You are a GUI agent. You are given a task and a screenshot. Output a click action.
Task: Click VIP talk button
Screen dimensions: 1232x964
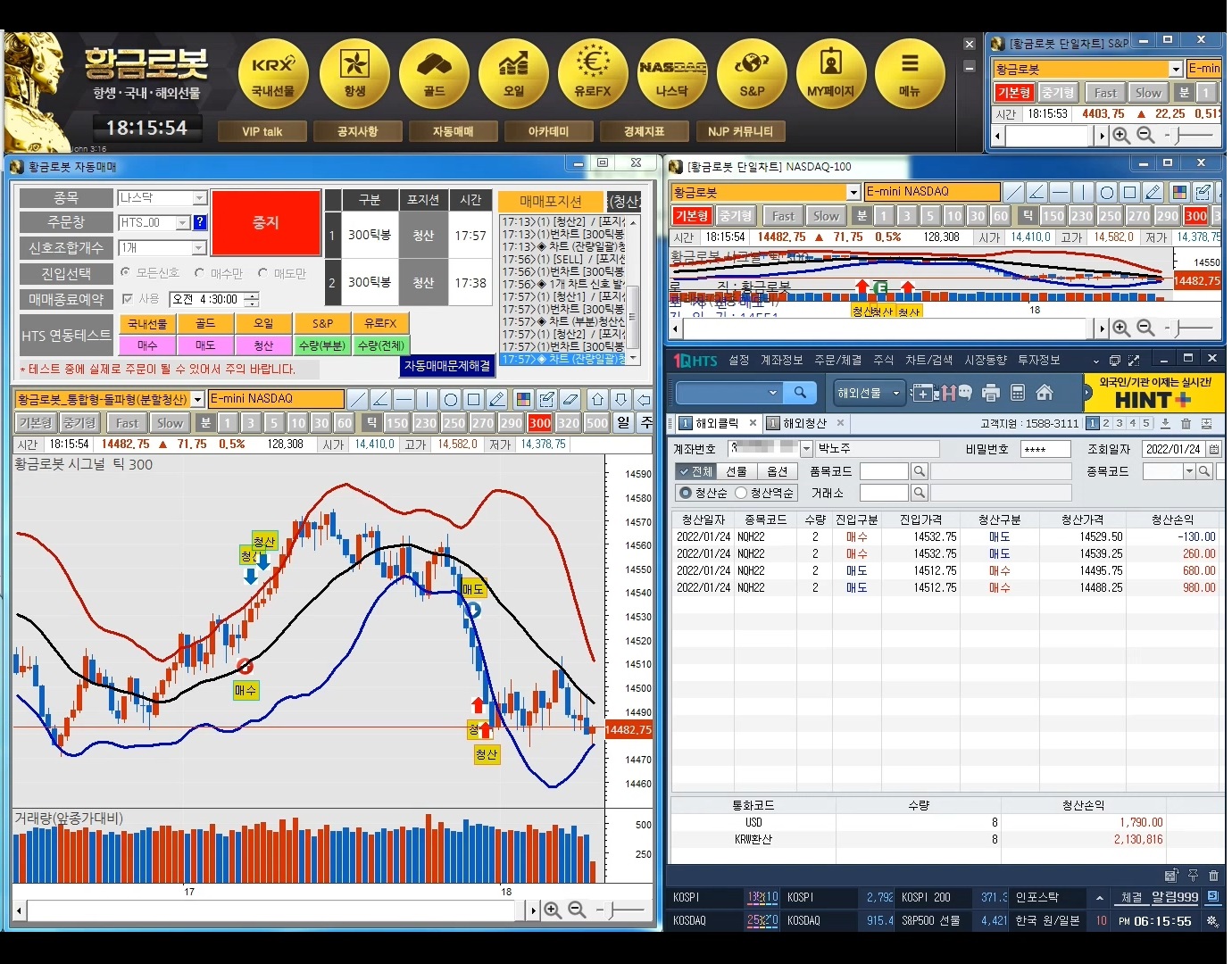click(262, 131)
